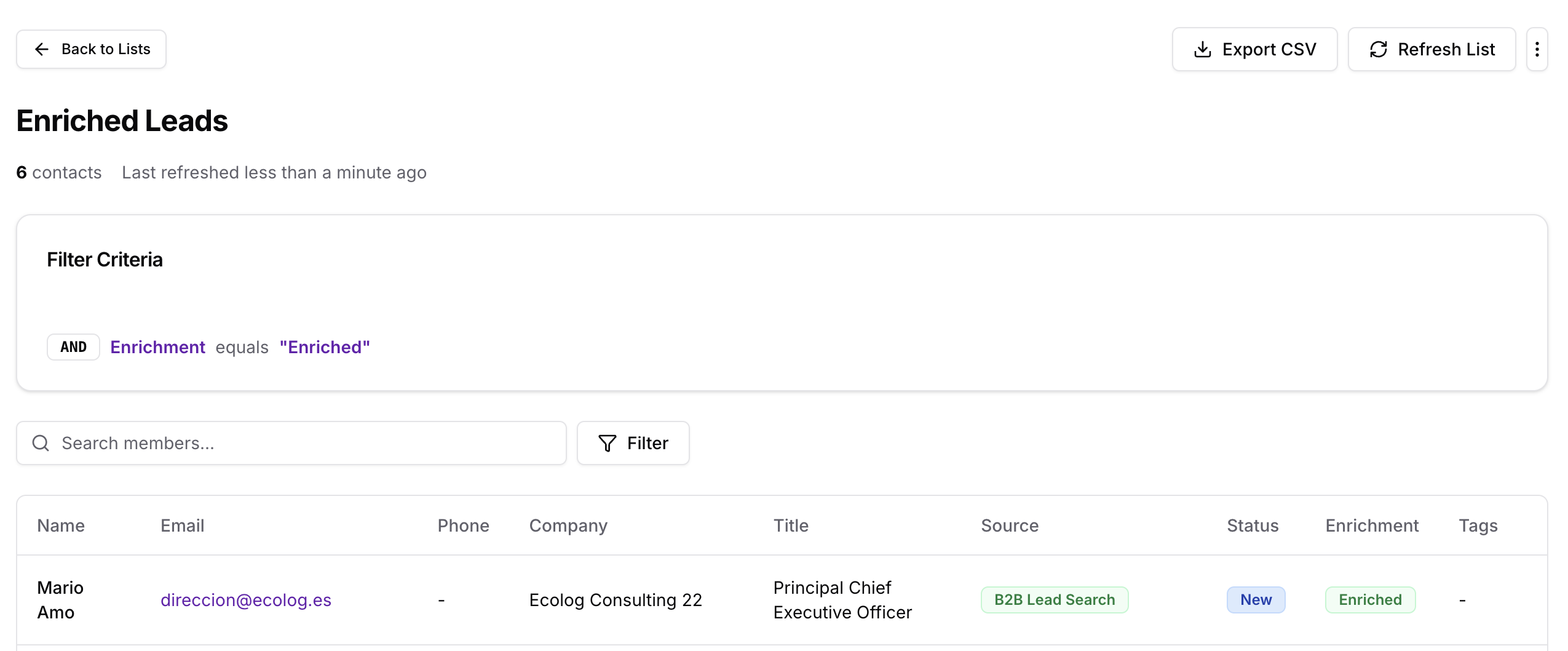Click the Name column header
The width and height of the screenshot is (1568, 651).
(x=61, y=525)
